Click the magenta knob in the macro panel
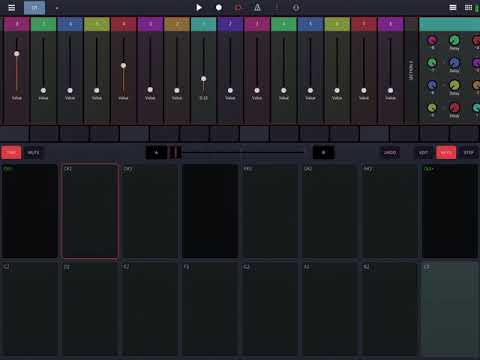This screenshot has width=480, height=360. 432,40
